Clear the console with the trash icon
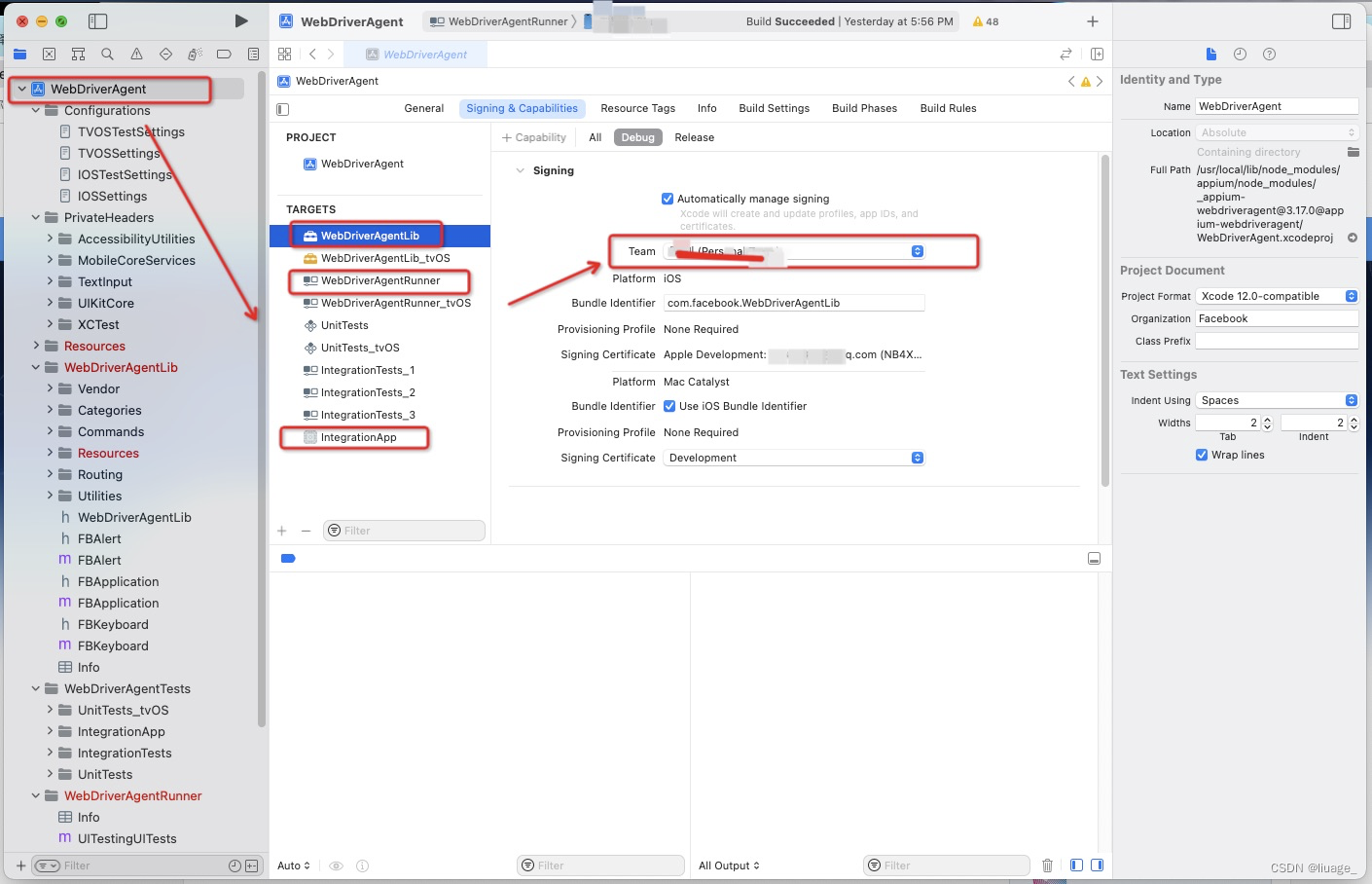Image resolution: width=1372 pixels, height=884 pixels. tap(1047, 866)
